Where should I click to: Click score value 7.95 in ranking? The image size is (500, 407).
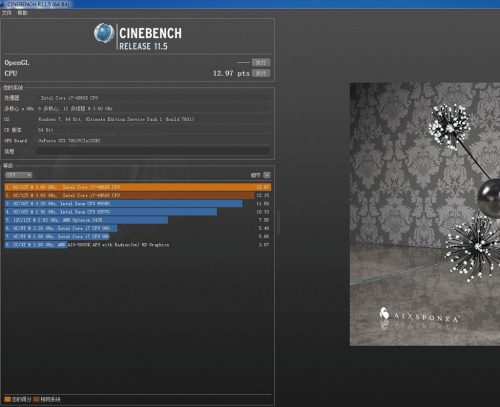[264, 220]
